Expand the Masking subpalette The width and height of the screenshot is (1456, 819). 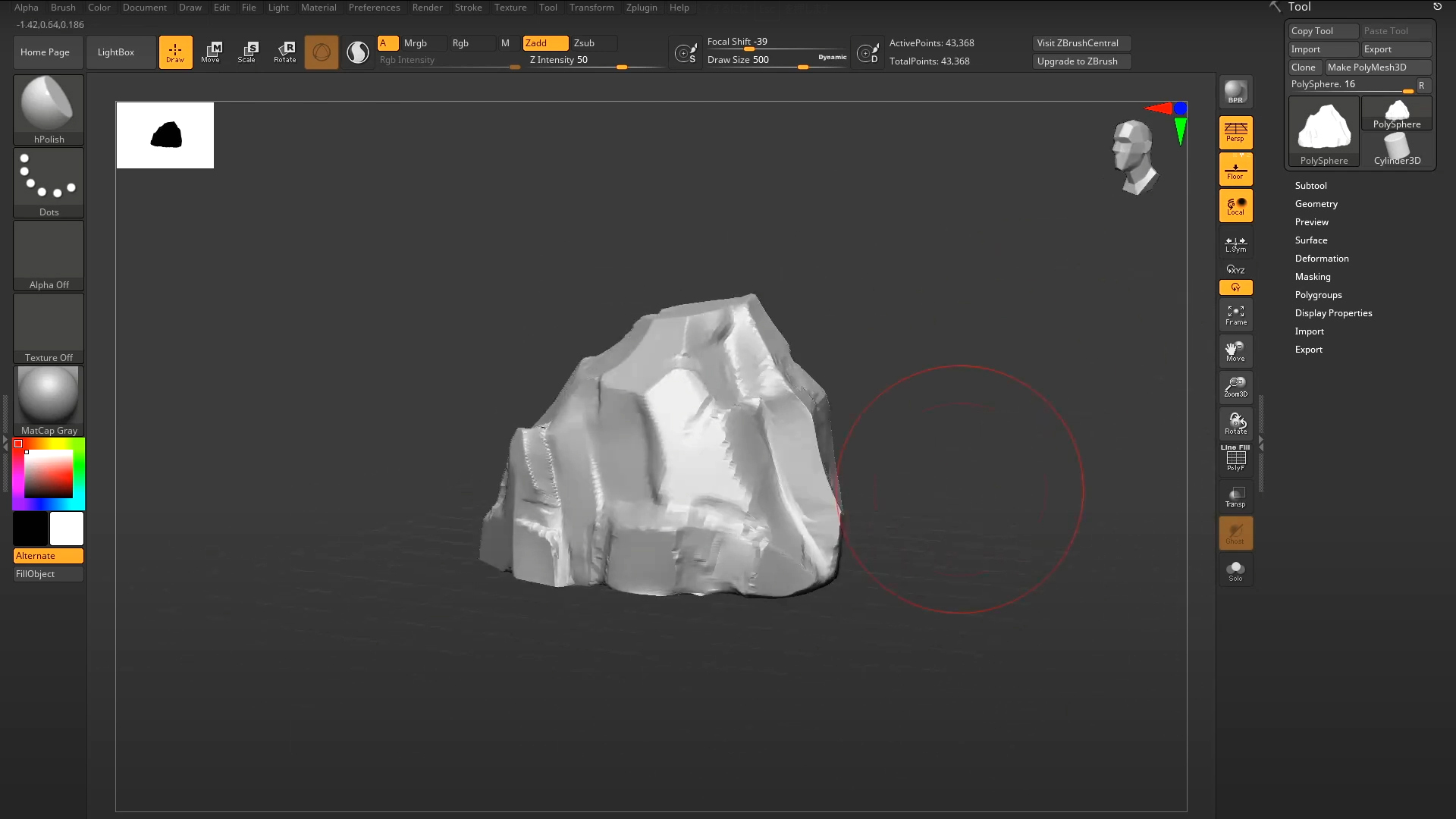1312,277
